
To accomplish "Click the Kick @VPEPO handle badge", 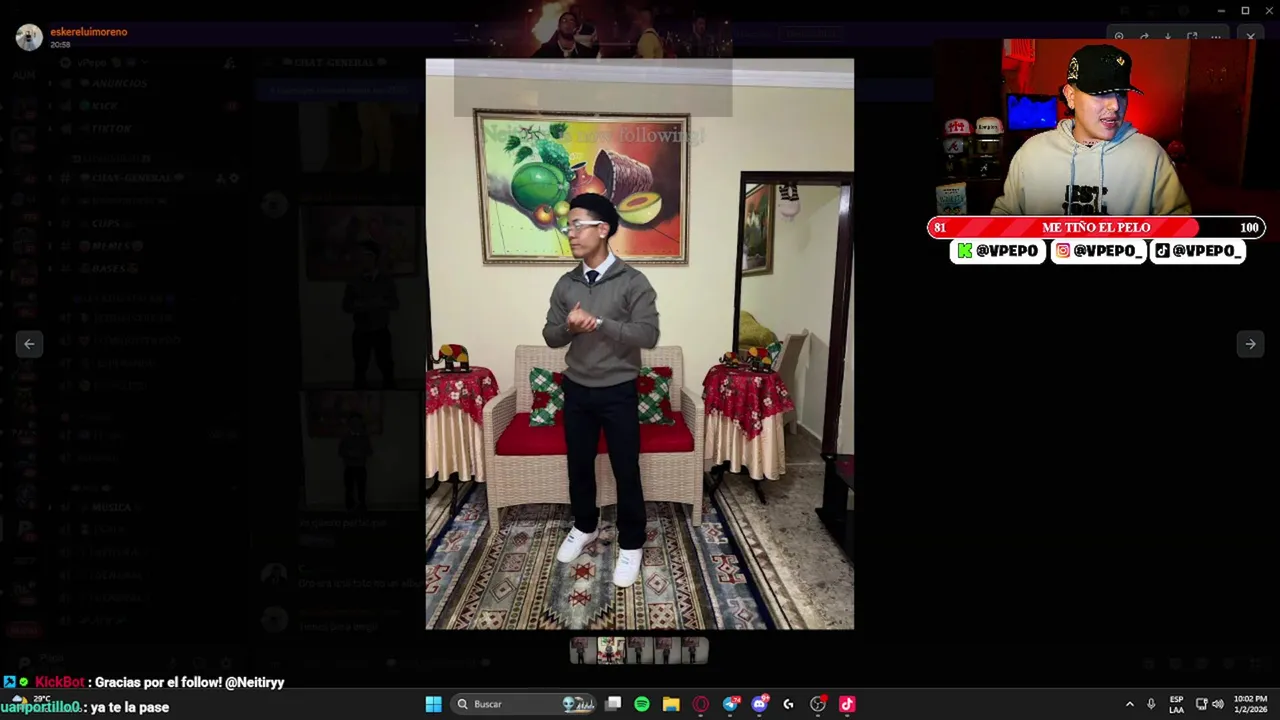I will tap(997, 251).
